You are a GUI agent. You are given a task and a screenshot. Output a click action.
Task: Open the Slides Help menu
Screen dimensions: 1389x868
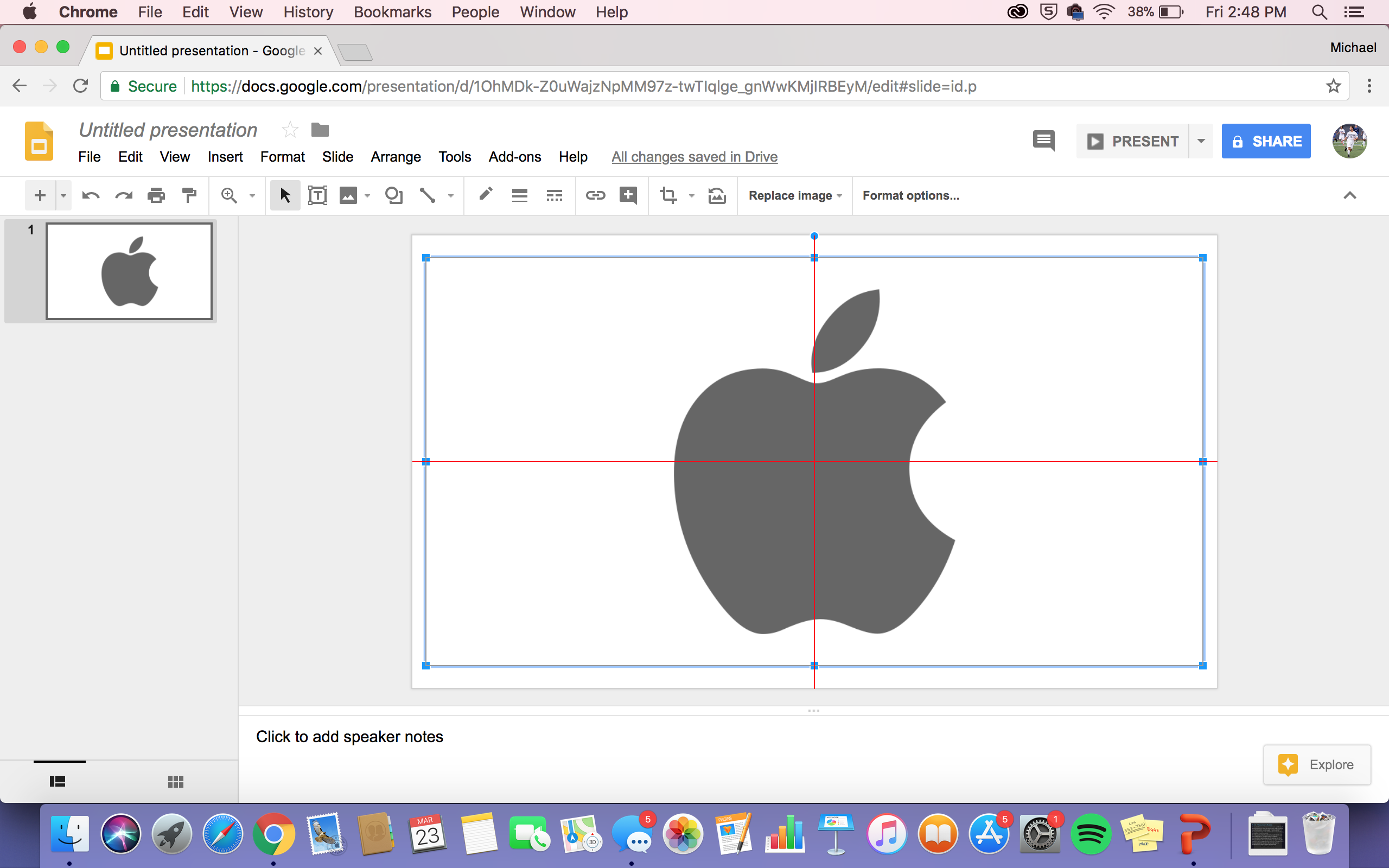573,157
